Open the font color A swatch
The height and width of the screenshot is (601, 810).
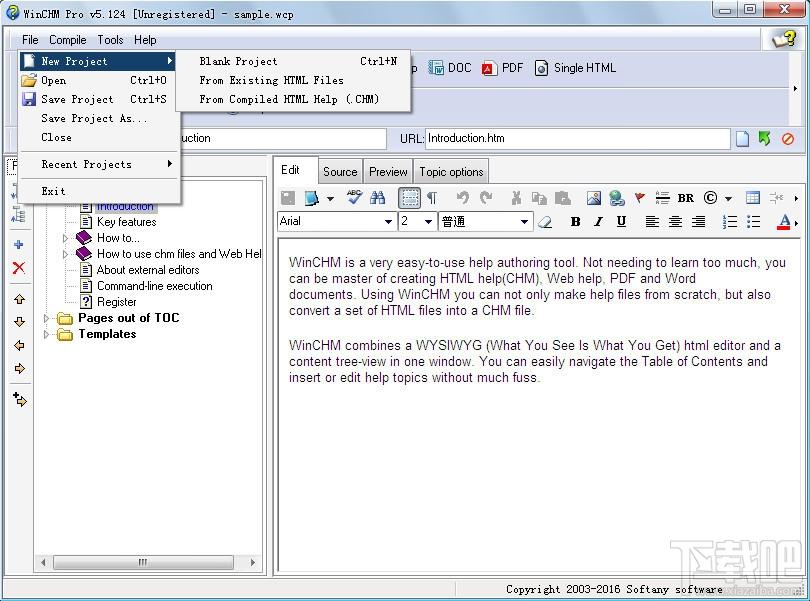click(784, 222)
